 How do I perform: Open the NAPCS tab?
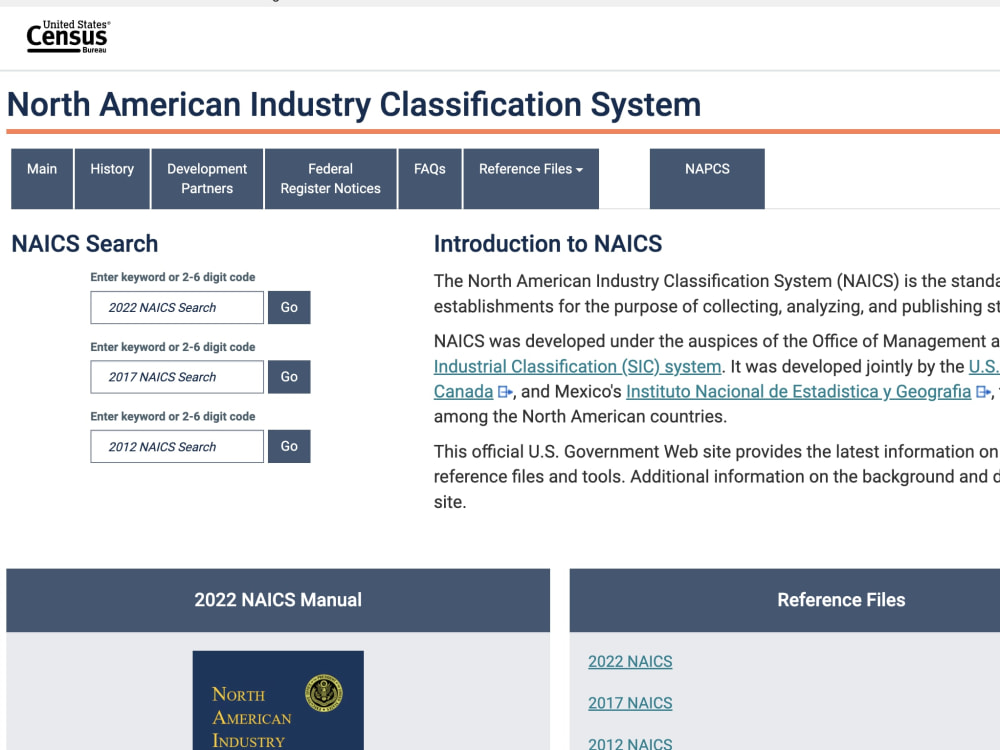(x=707, y=179)
